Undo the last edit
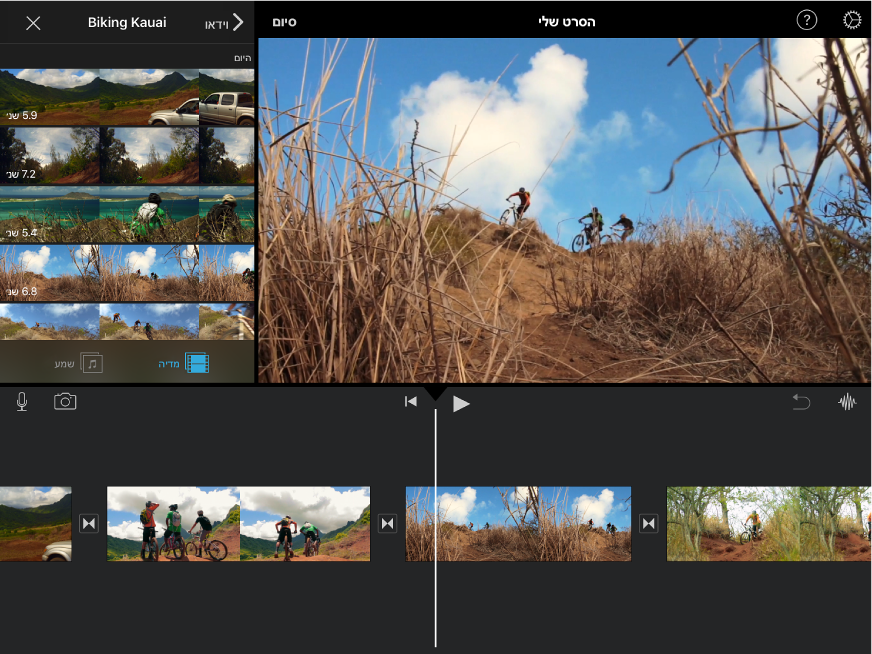This screenshot has width=872, height=654. point(801,402)
